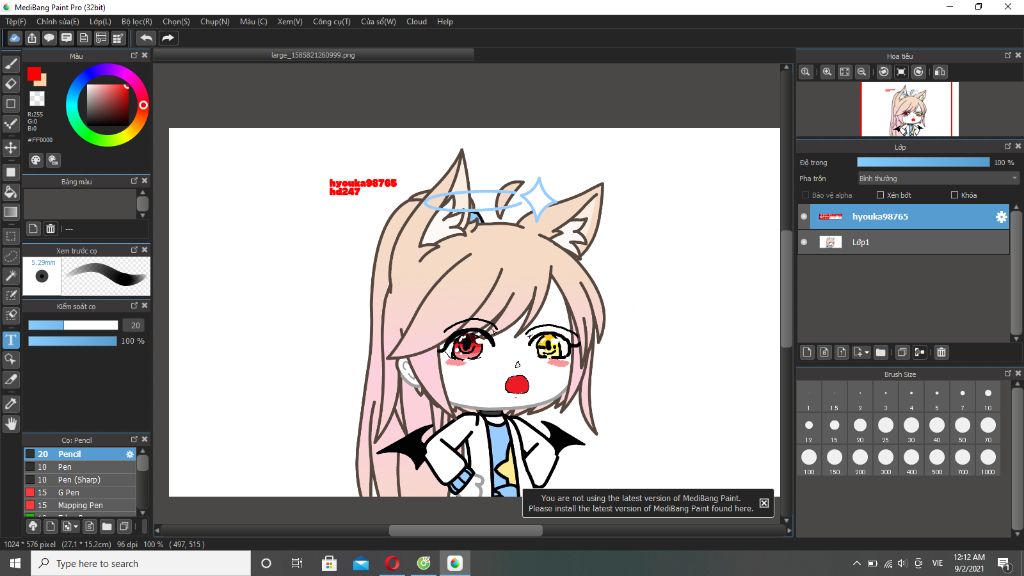This screenshot has height=576, width=1024.
Task: Select the Gradient tool
Action: coord(10,212)
